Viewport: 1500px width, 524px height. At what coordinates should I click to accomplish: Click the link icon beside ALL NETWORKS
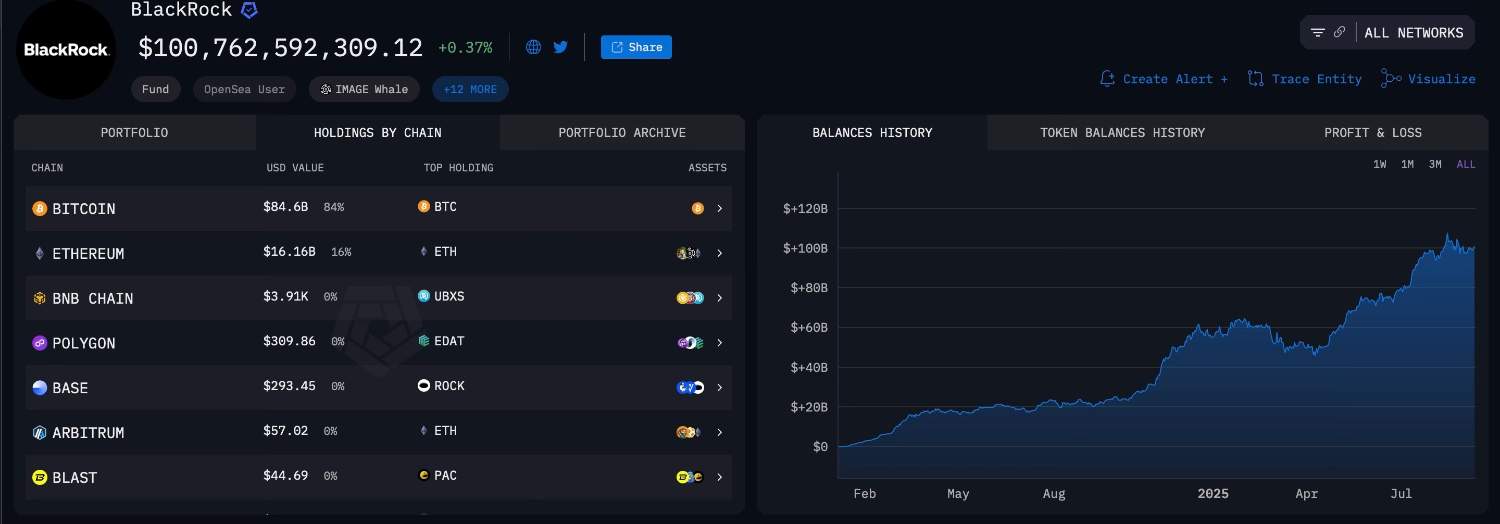point(1340,33)
